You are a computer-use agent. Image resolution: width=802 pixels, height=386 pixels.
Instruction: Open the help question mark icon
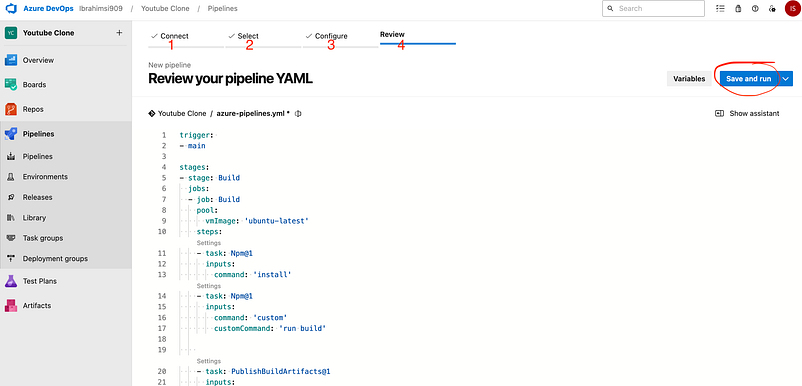pyautogui.click(x=755, y=9)
